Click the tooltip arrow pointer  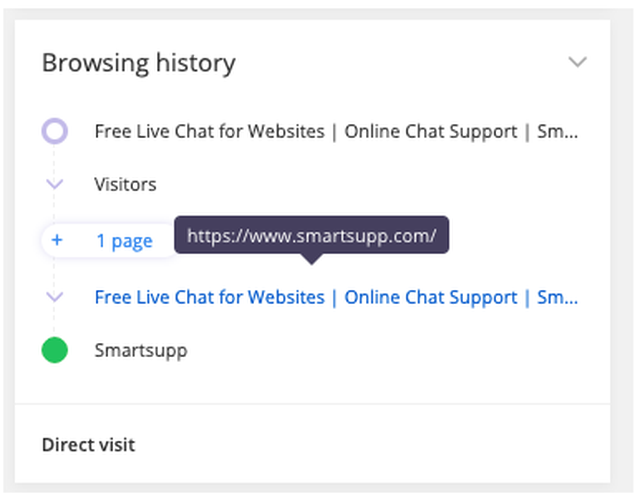[311, 259]
